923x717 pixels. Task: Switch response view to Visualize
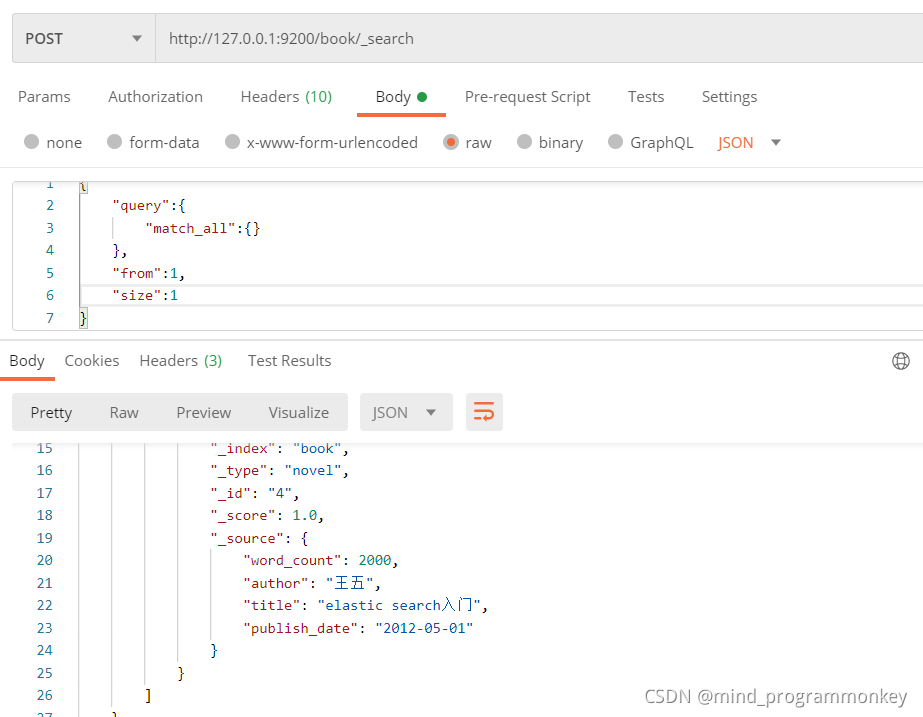coord(298,412)
